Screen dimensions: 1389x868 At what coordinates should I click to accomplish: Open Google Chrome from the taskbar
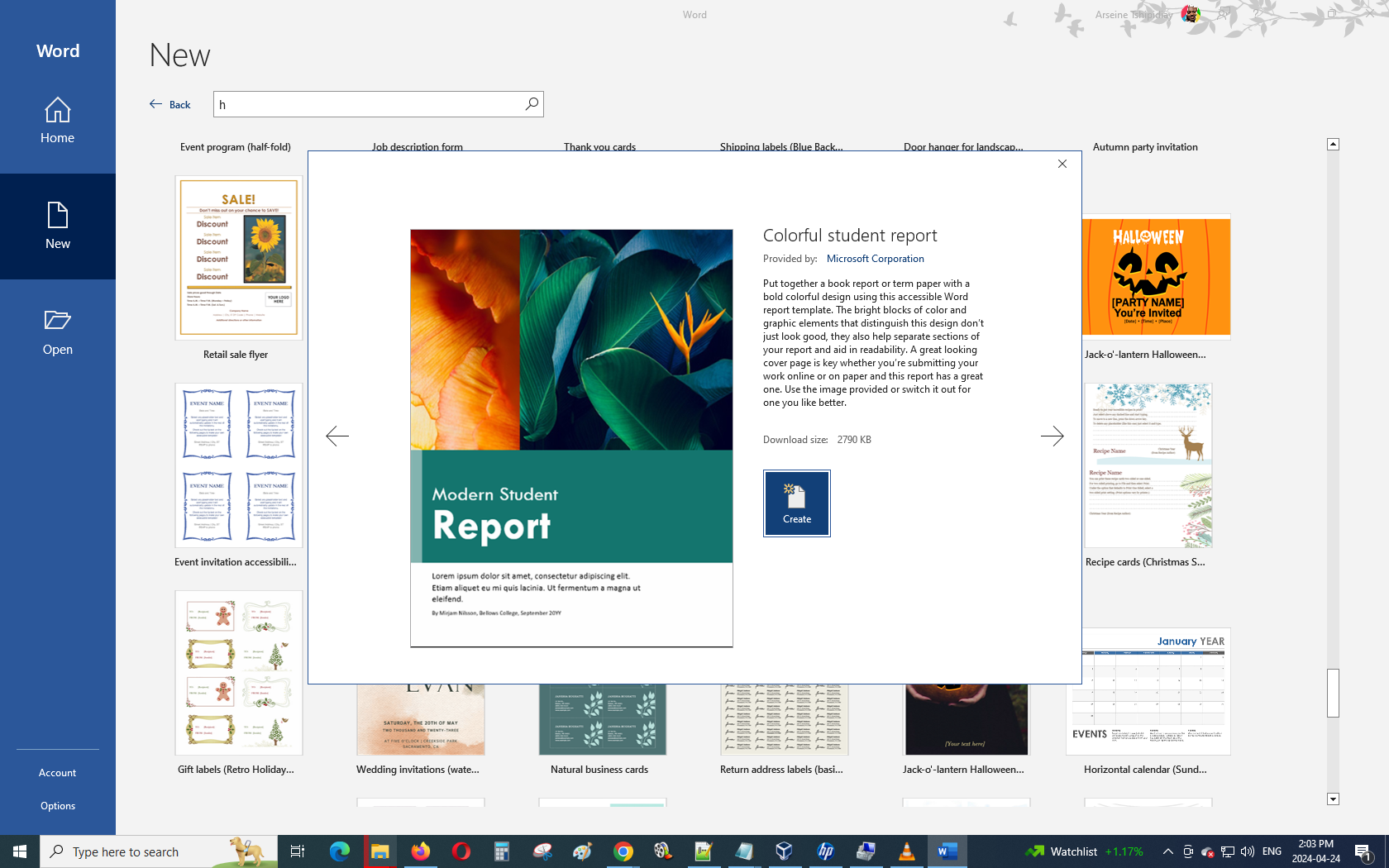623,851
